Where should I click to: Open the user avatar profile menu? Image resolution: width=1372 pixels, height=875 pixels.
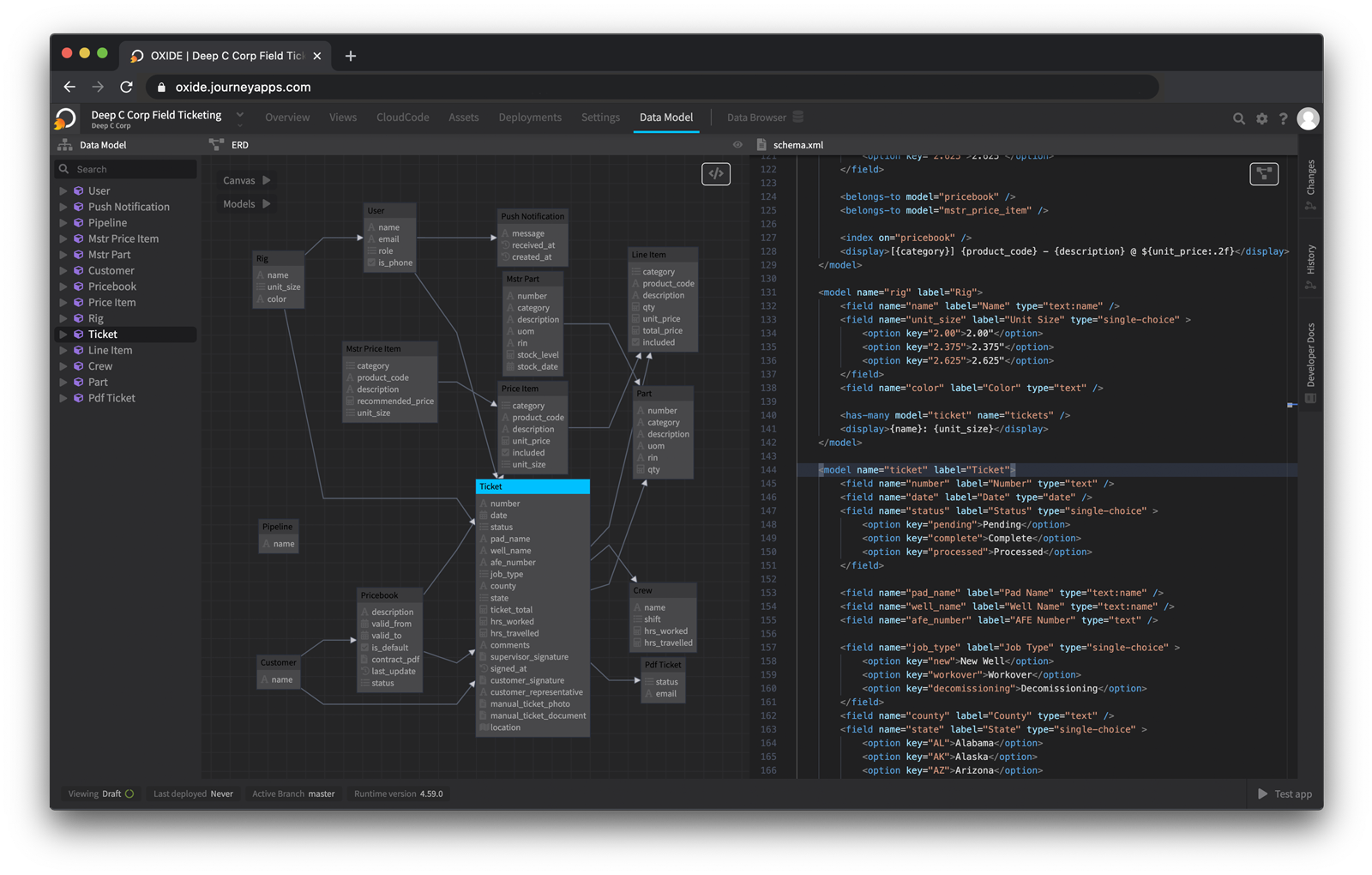pyautogui.click(x=1308, y=118)
